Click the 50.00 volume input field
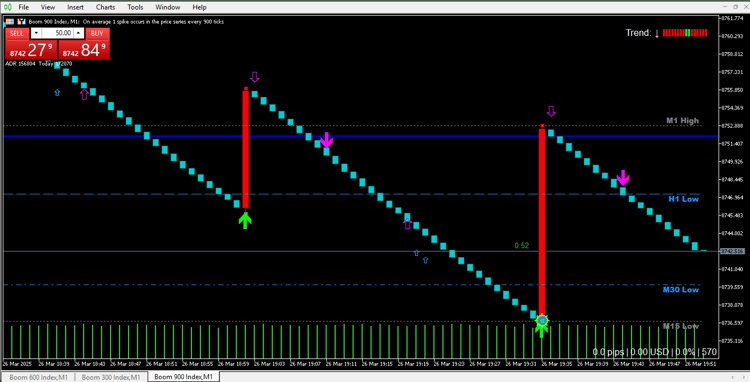 pyautogui.click(x=58, y=33)
